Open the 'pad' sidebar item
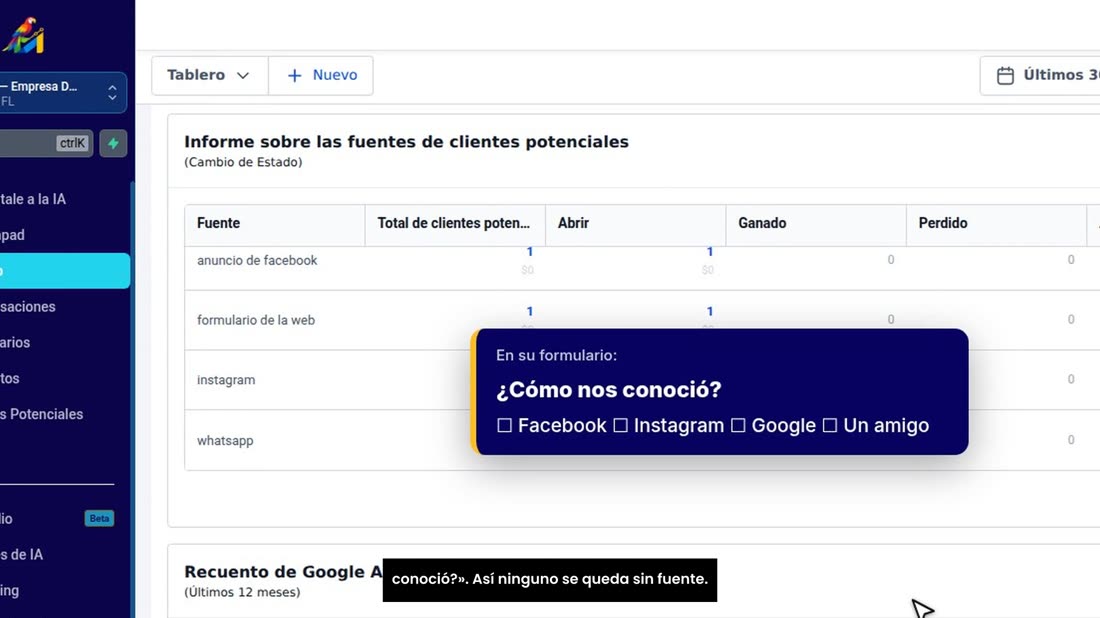This screenshot has width=1100, height=618. pyautogui.click(x=13, y=235)
